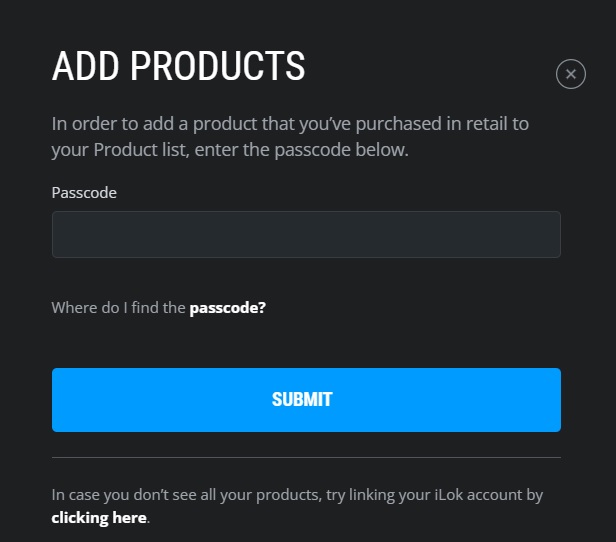Find out where the passcode is located
The width and height of the screenshot is (616, 542).
pos(227,308)
